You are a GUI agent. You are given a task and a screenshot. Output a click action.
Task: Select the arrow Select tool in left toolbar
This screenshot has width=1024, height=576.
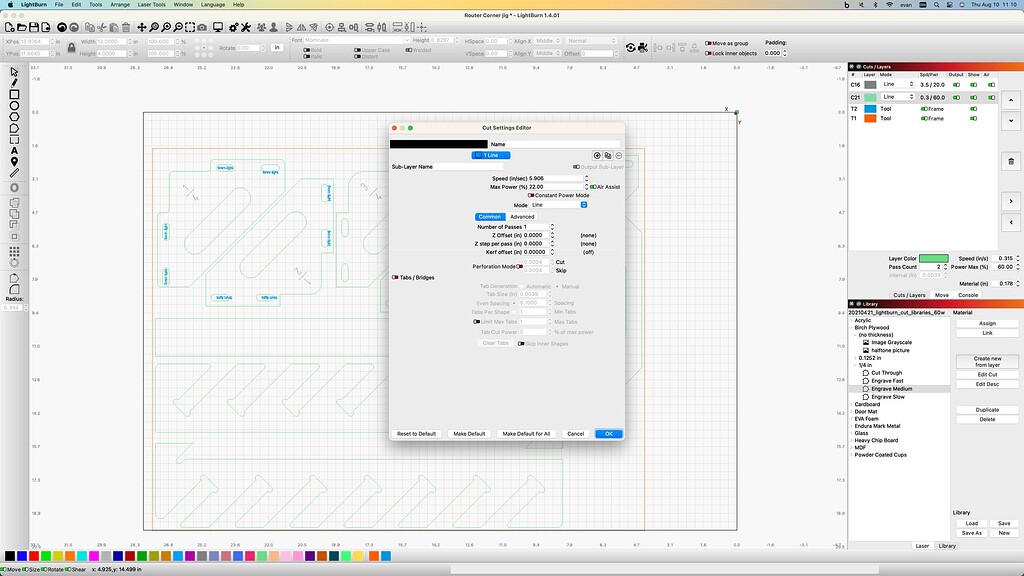14,72
